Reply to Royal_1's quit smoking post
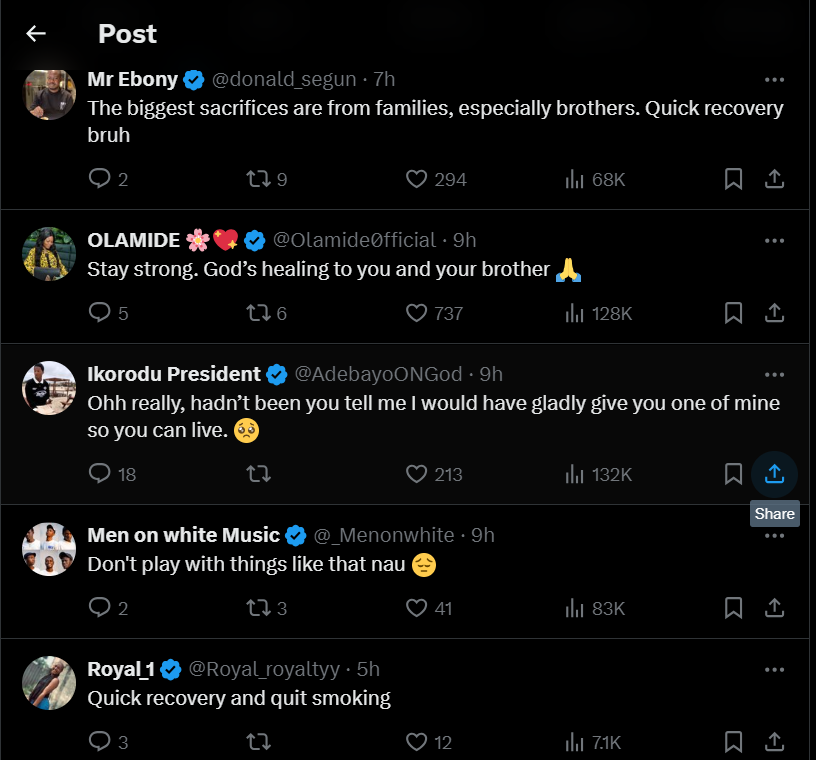Screen dimensions: 816x760 tap(100, 742)
